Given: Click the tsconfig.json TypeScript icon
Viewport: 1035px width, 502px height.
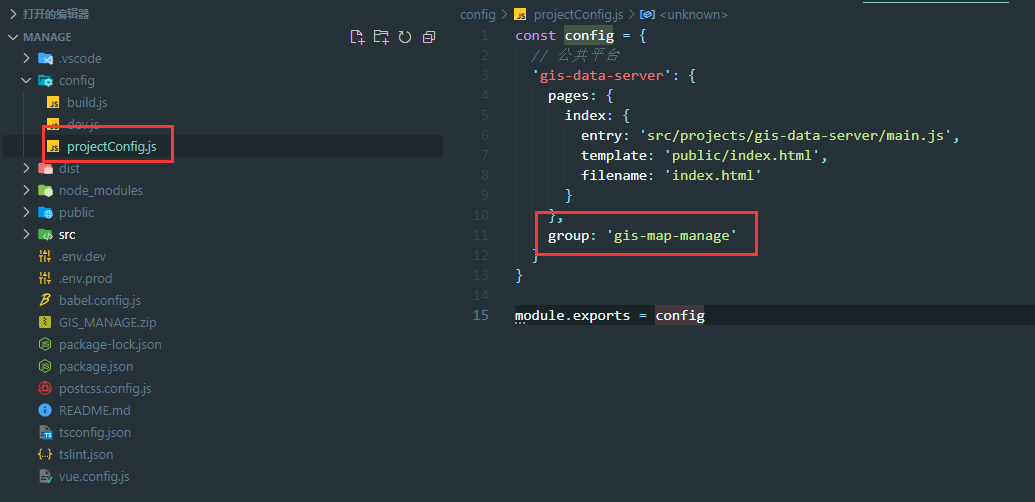Looking at the screenshot, I should 45,432.
